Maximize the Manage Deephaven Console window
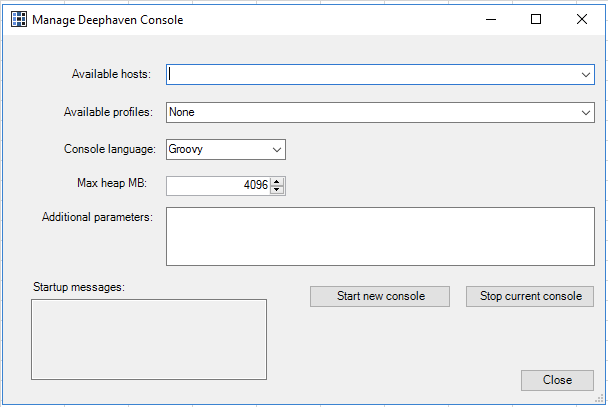This screenshot has width=608, height=407. coord(536,19)
